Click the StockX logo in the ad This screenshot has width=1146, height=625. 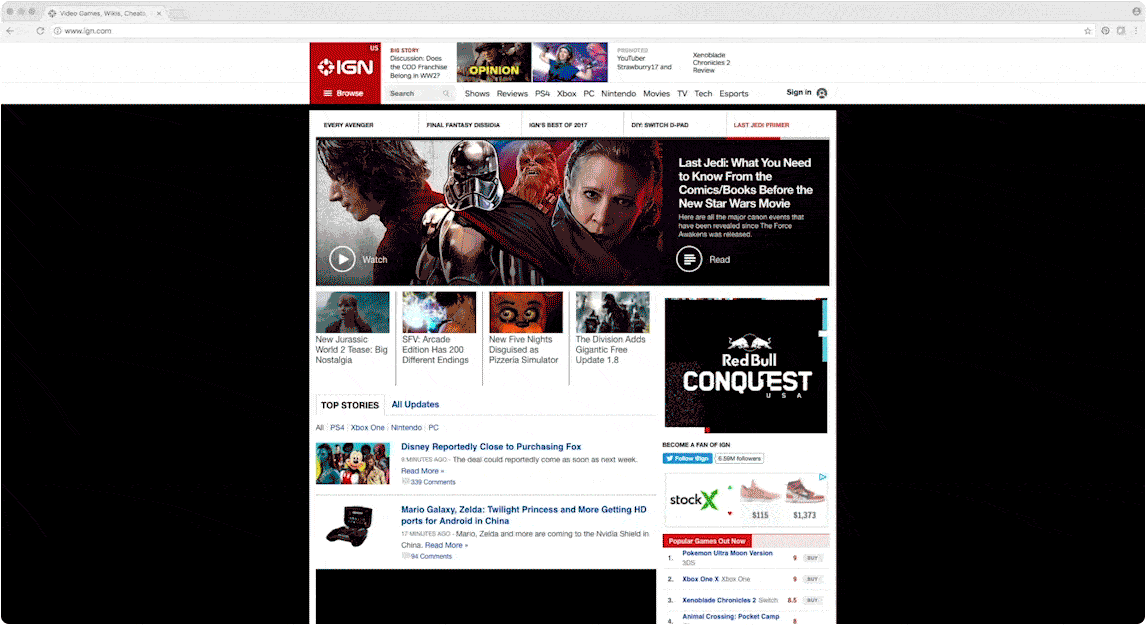pos(694,500)
